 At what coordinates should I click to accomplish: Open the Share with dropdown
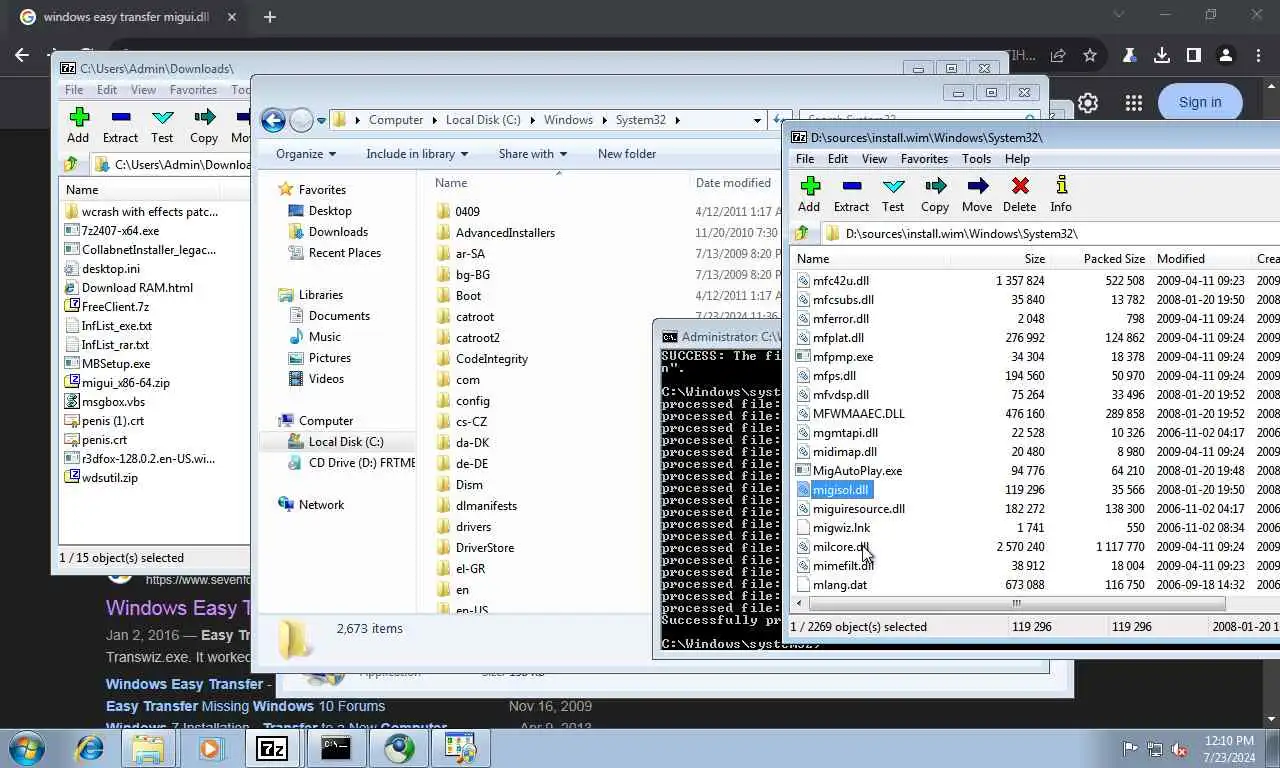pyautogui.click(x=533, y=154)
